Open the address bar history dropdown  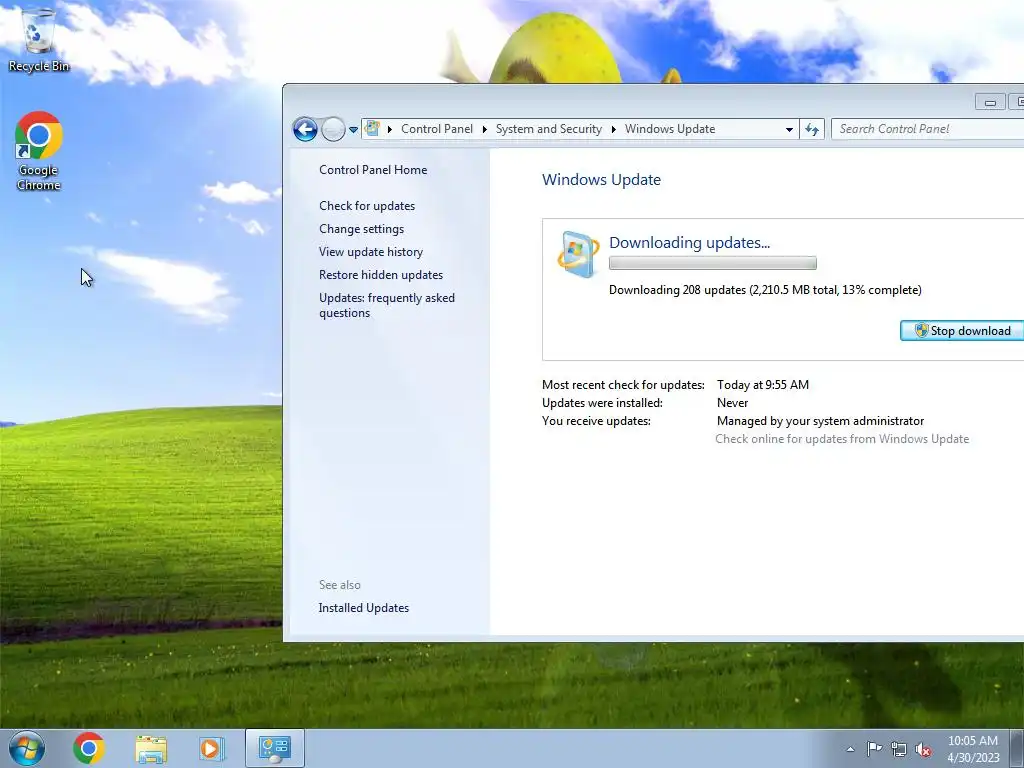pos(789,129)
